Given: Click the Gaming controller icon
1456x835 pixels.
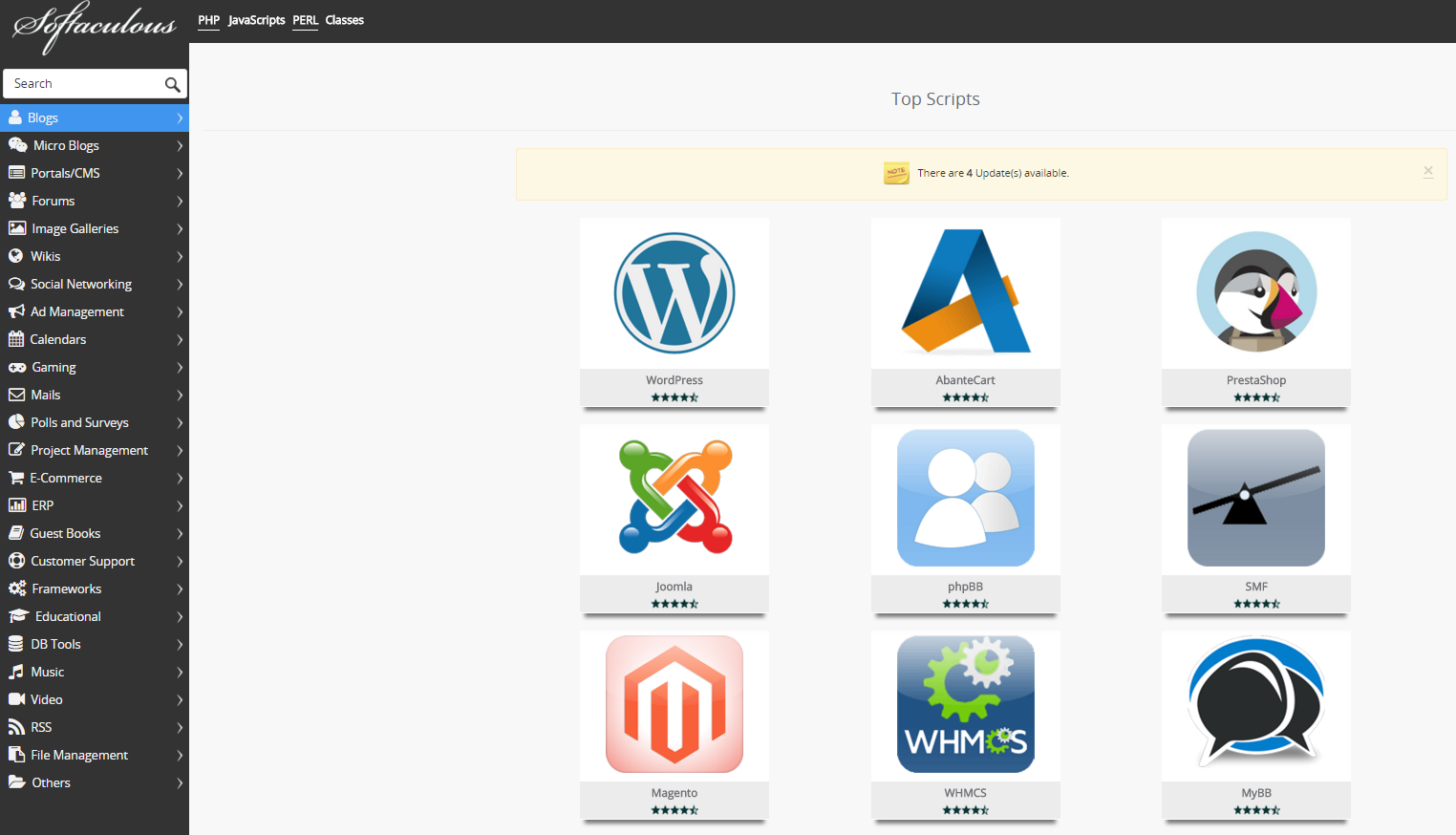Looking at the screenshot, I should click(17, 367).
